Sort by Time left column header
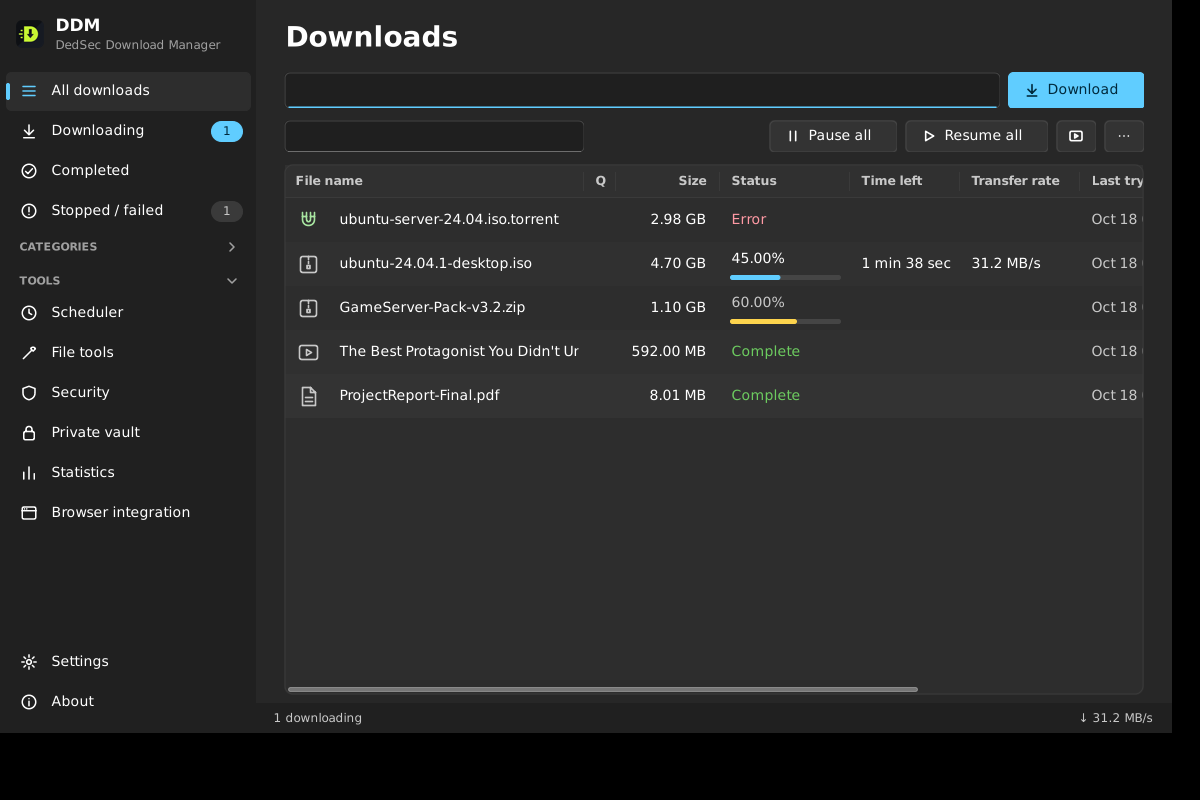 (904, 181)
